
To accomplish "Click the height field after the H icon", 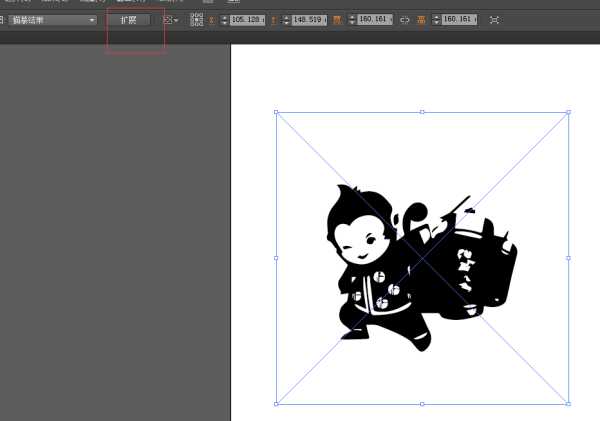I will point(459,19).
